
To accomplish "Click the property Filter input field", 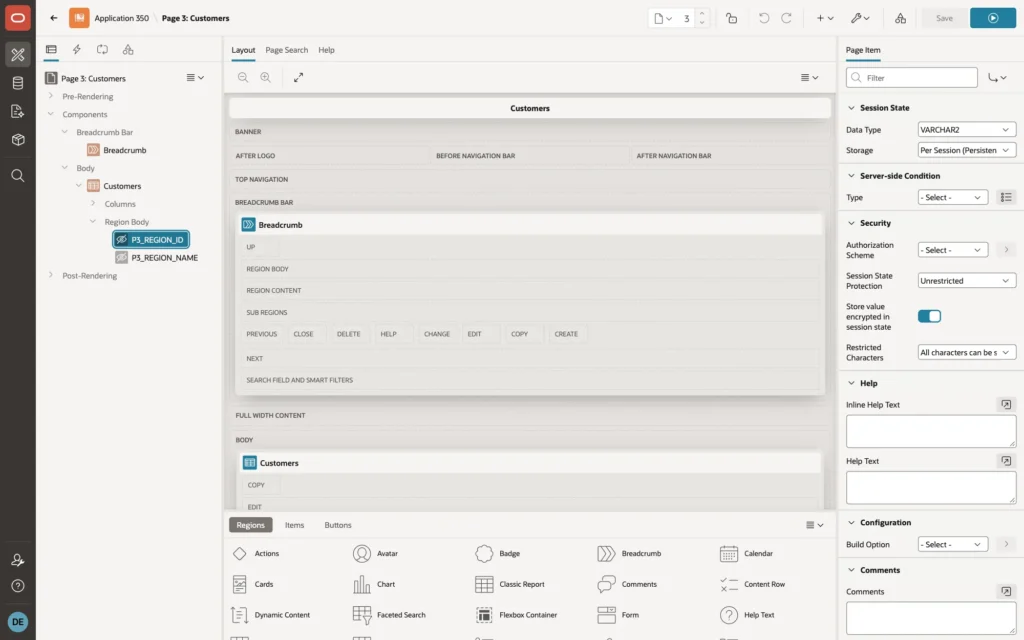I will 911,78.
